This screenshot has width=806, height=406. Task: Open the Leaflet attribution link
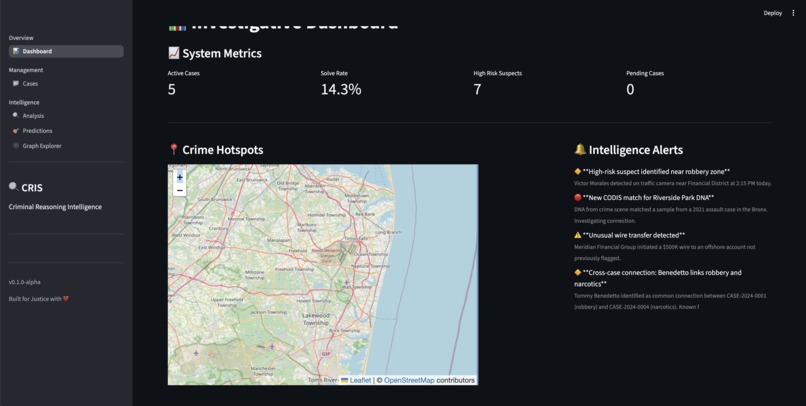356,380
